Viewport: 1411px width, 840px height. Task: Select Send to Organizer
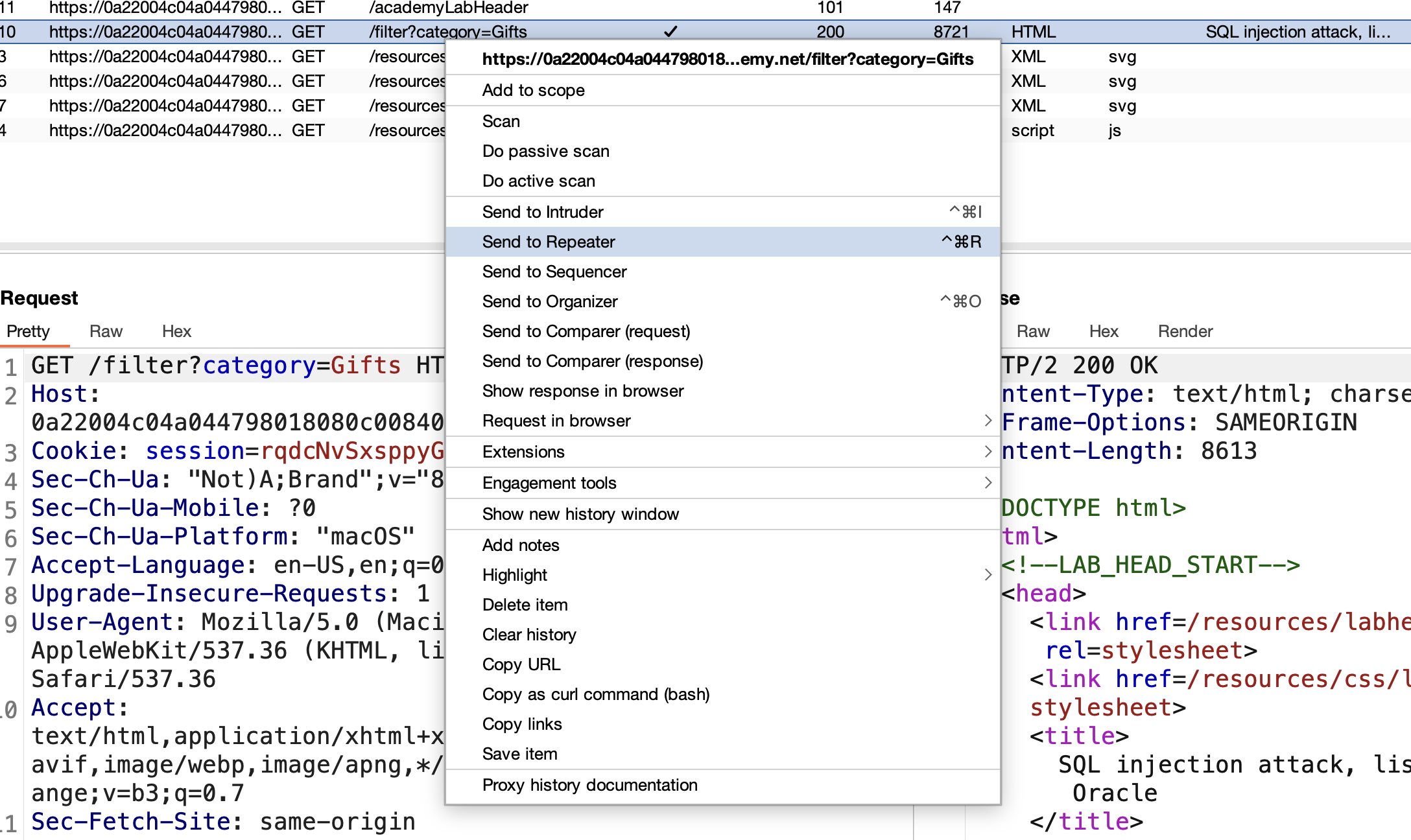pyautogui.click(x=723, y=301)
